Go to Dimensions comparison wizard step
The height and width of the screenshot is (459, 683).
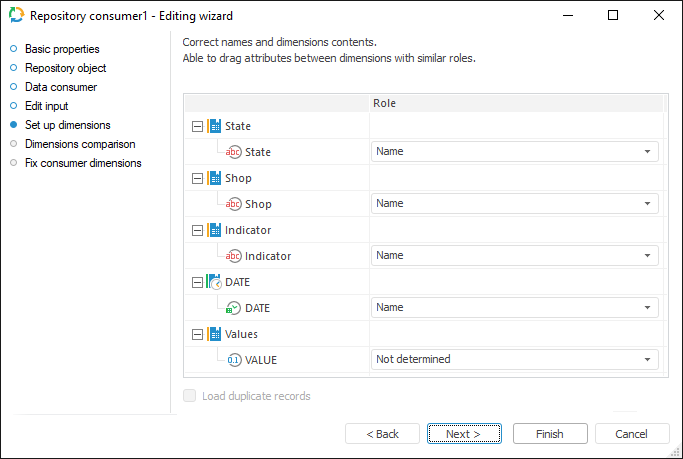80,144
